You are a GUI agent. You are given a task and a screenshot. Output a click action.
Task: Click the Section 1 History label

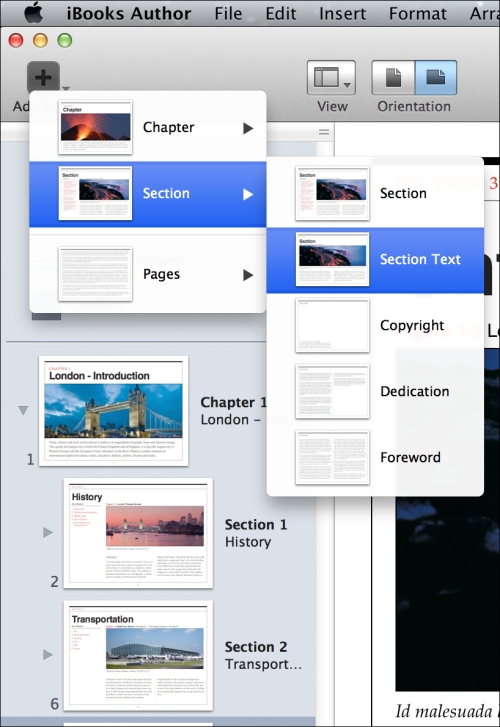click(256, 533)
